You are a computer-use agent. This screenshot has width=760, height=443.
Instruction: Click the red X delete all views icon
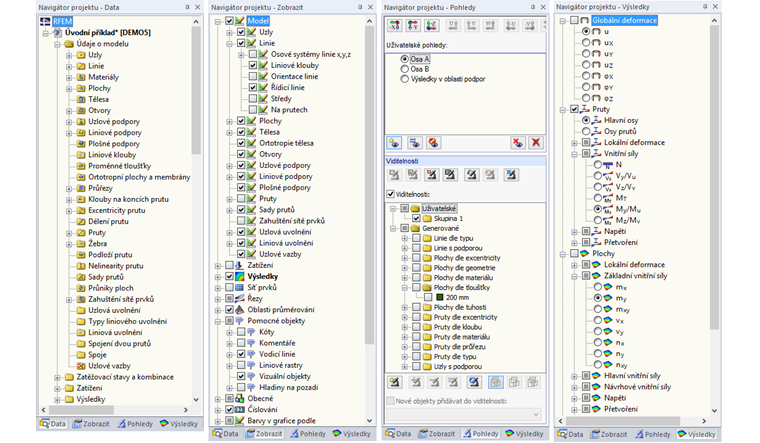[x=536, y=143]
